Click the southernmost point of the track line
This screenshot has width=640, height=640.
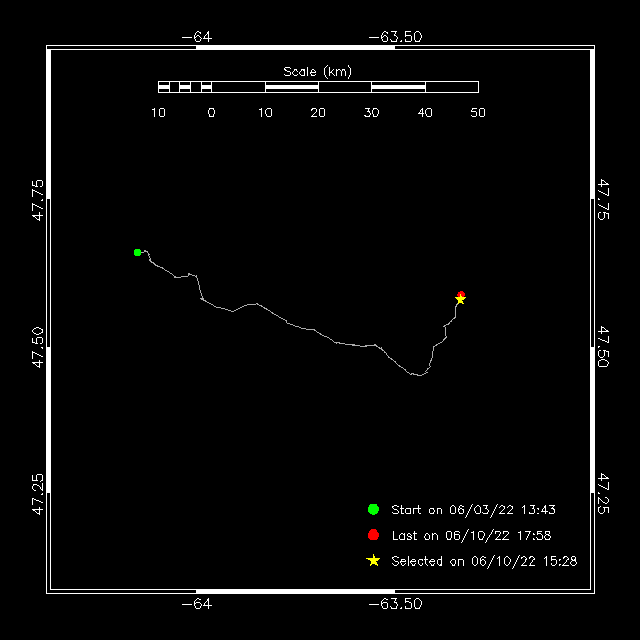(x=419, y=376)
